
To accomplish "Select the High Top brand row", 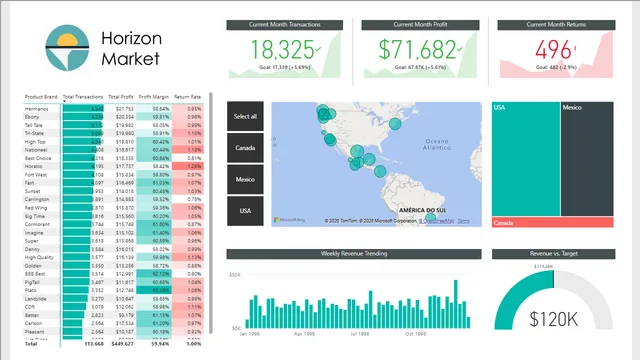I will (x=113, y=142).
